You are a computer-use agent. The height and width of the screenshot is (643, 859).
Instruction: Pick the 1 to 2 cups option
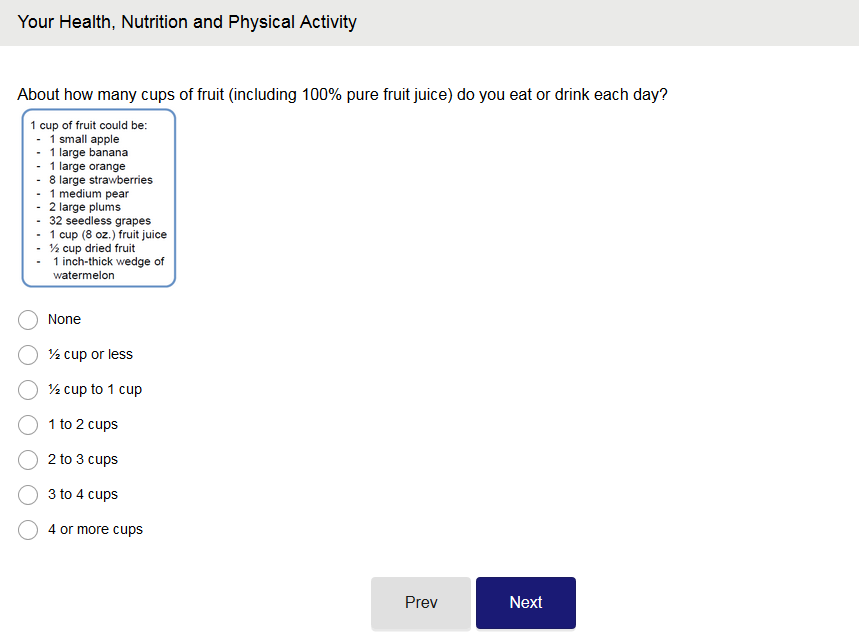[28, 425]
